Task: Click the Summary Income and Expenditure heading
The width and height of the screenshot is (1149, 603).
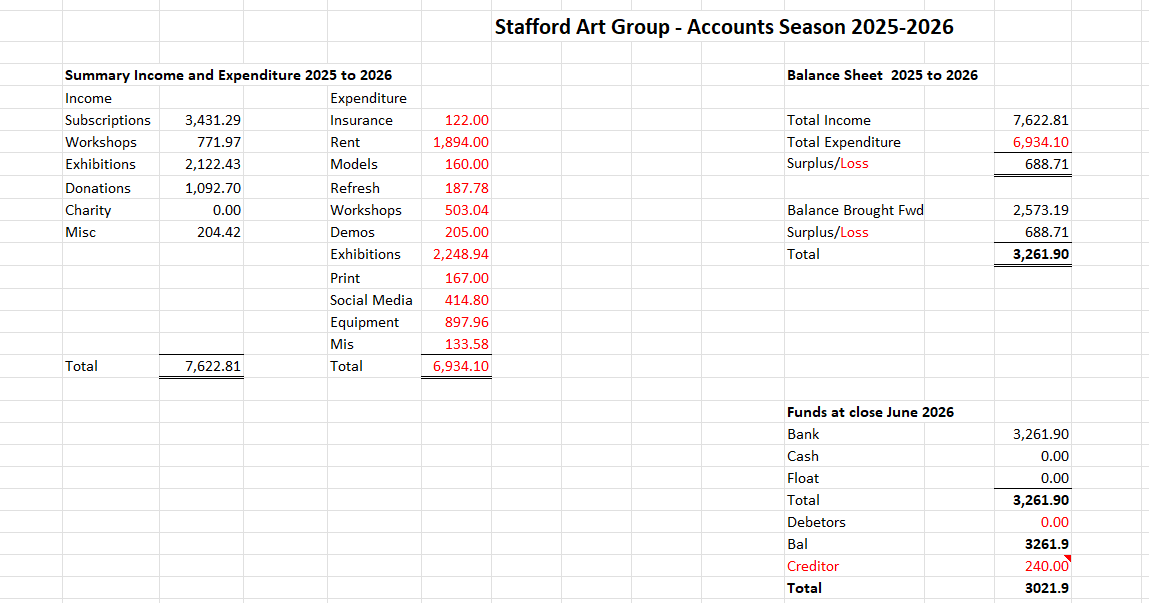Action: click(x=228, y=75)
